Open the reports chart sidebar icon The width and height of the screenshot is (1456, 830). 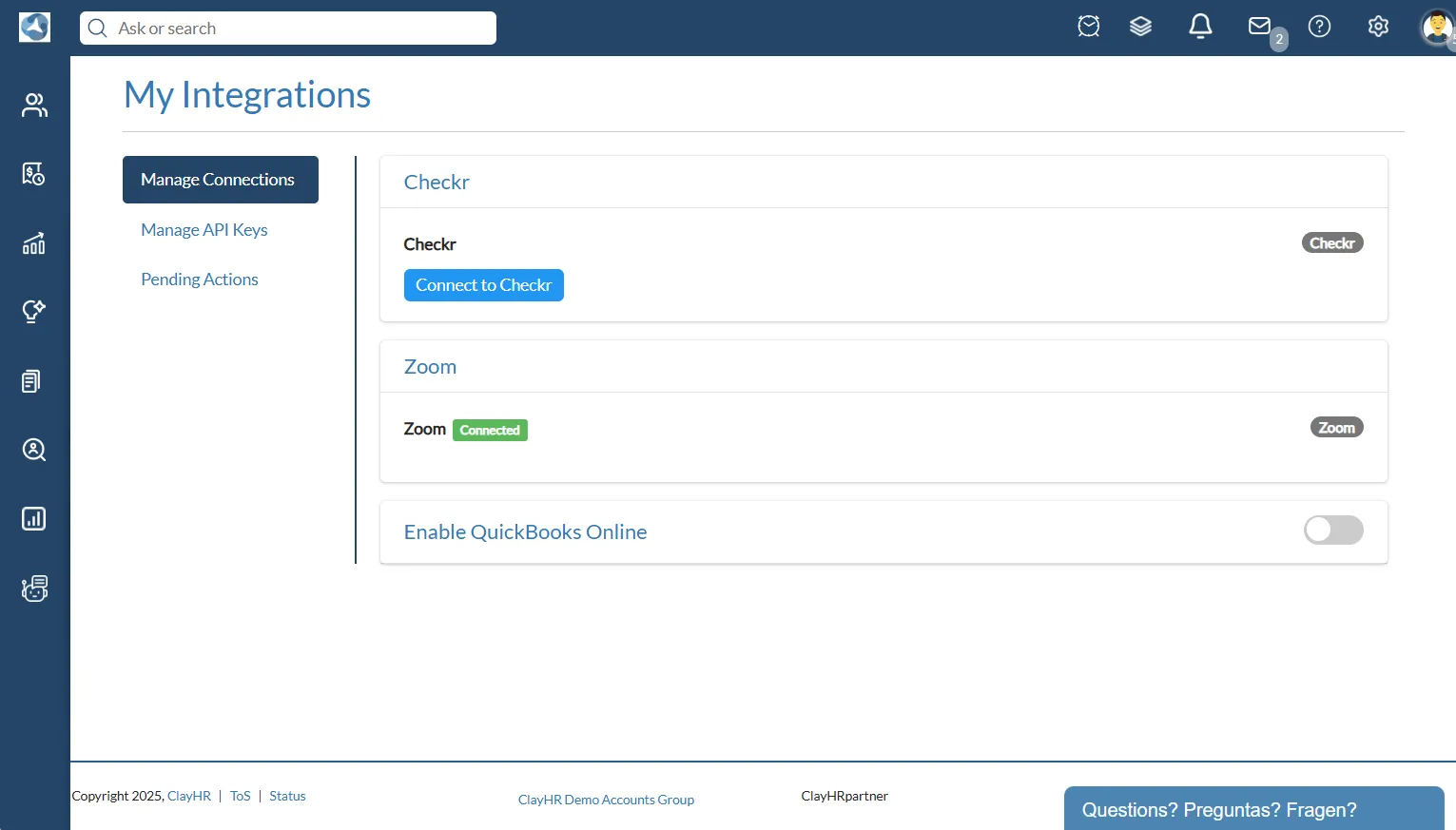coord(34,518)
